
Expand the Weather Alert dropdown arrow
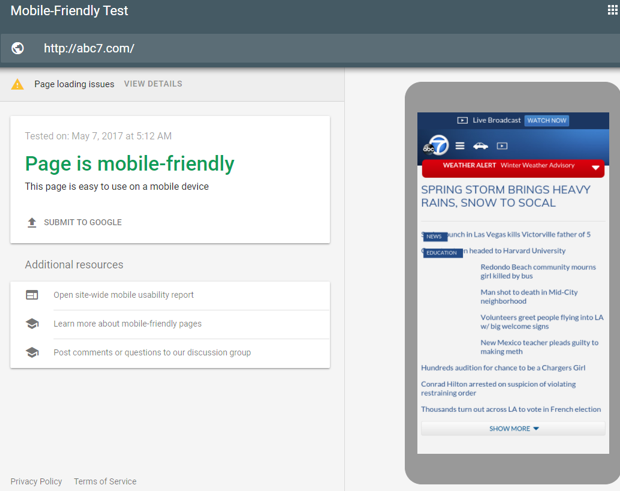(x=595, y=168)
